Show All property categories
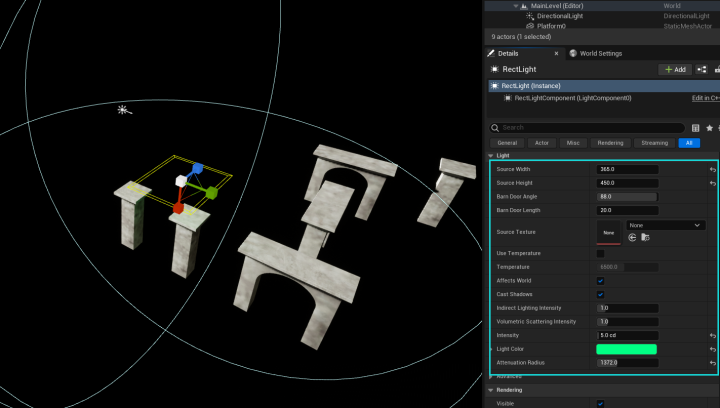 point(689,143)
